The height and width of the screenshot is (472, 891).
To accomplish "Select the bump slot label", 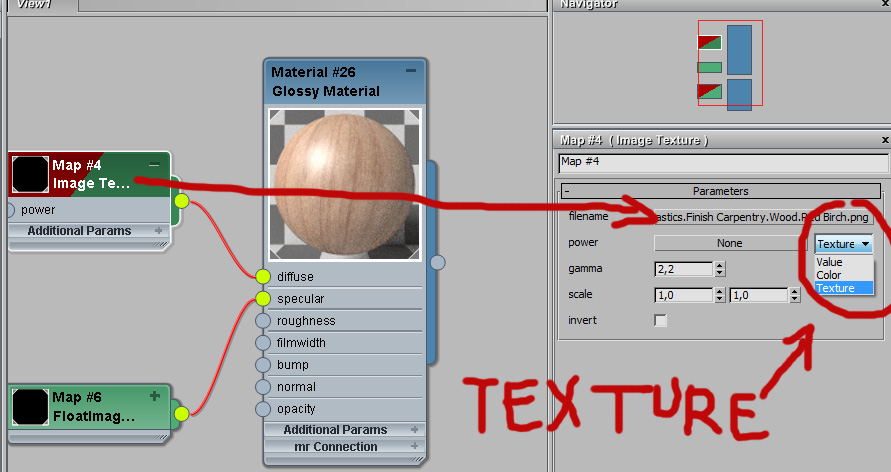I will pos(293,365).
